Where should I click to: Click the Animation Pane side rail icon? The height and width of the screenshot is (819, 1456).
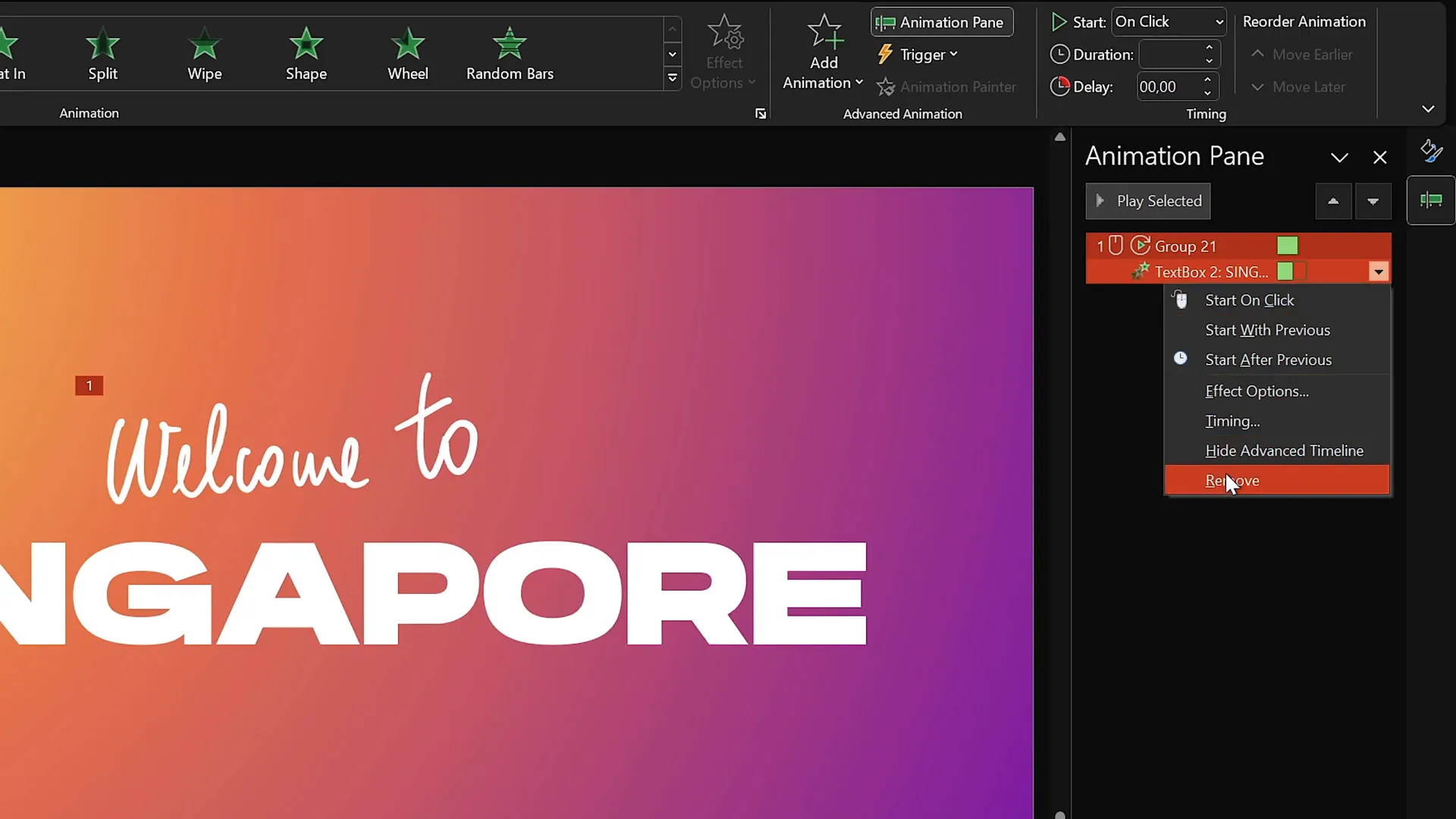[1430, 200]
